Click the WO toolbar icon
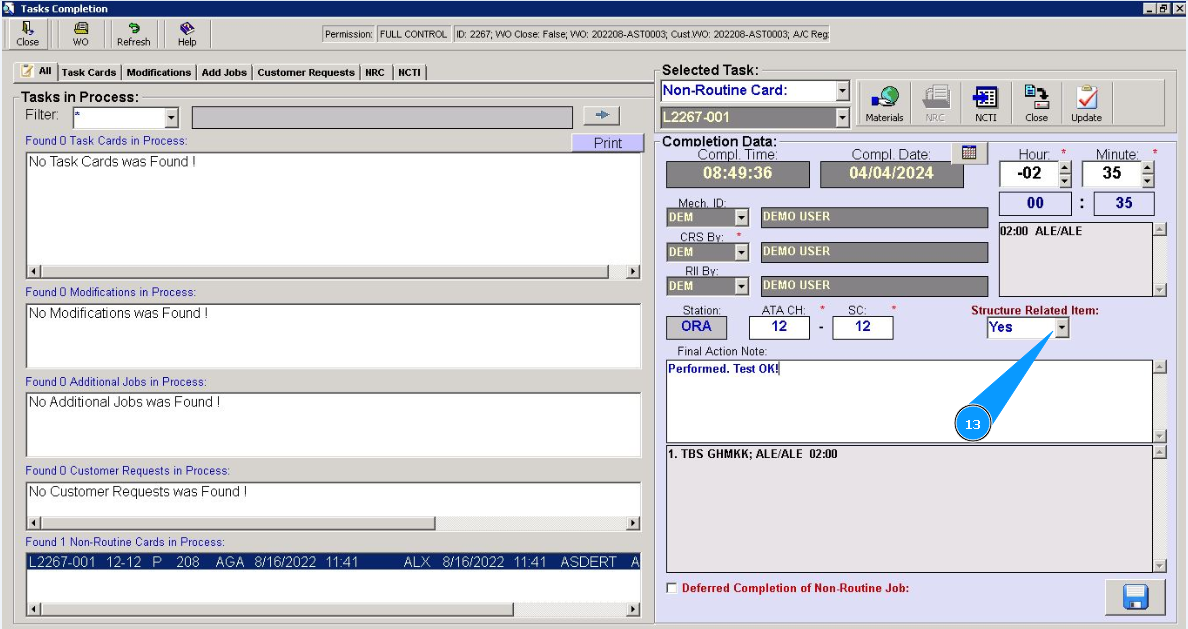 (81, 34)
